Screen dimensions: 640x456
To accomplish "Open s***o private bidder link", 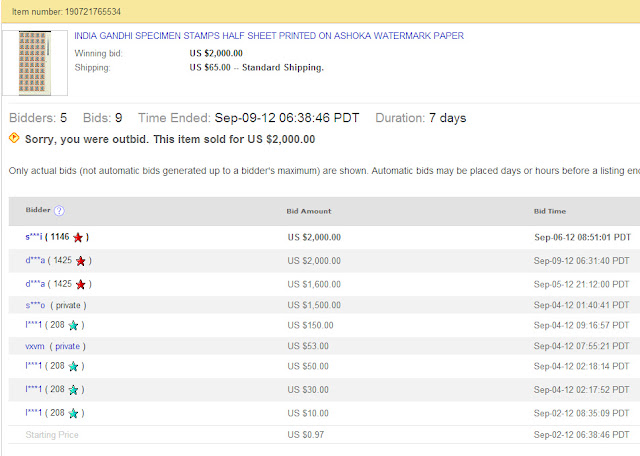I will point(35,305).
